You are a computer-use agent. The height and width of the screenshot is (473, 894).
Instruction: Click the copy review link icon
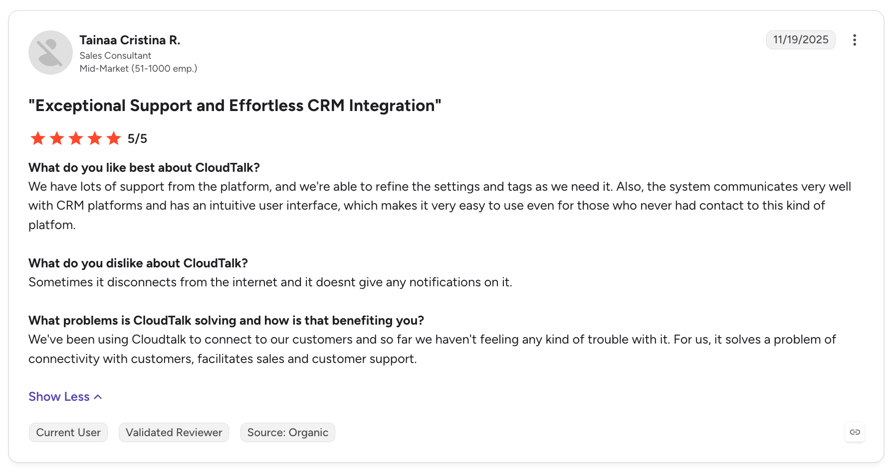click(855, 432)
